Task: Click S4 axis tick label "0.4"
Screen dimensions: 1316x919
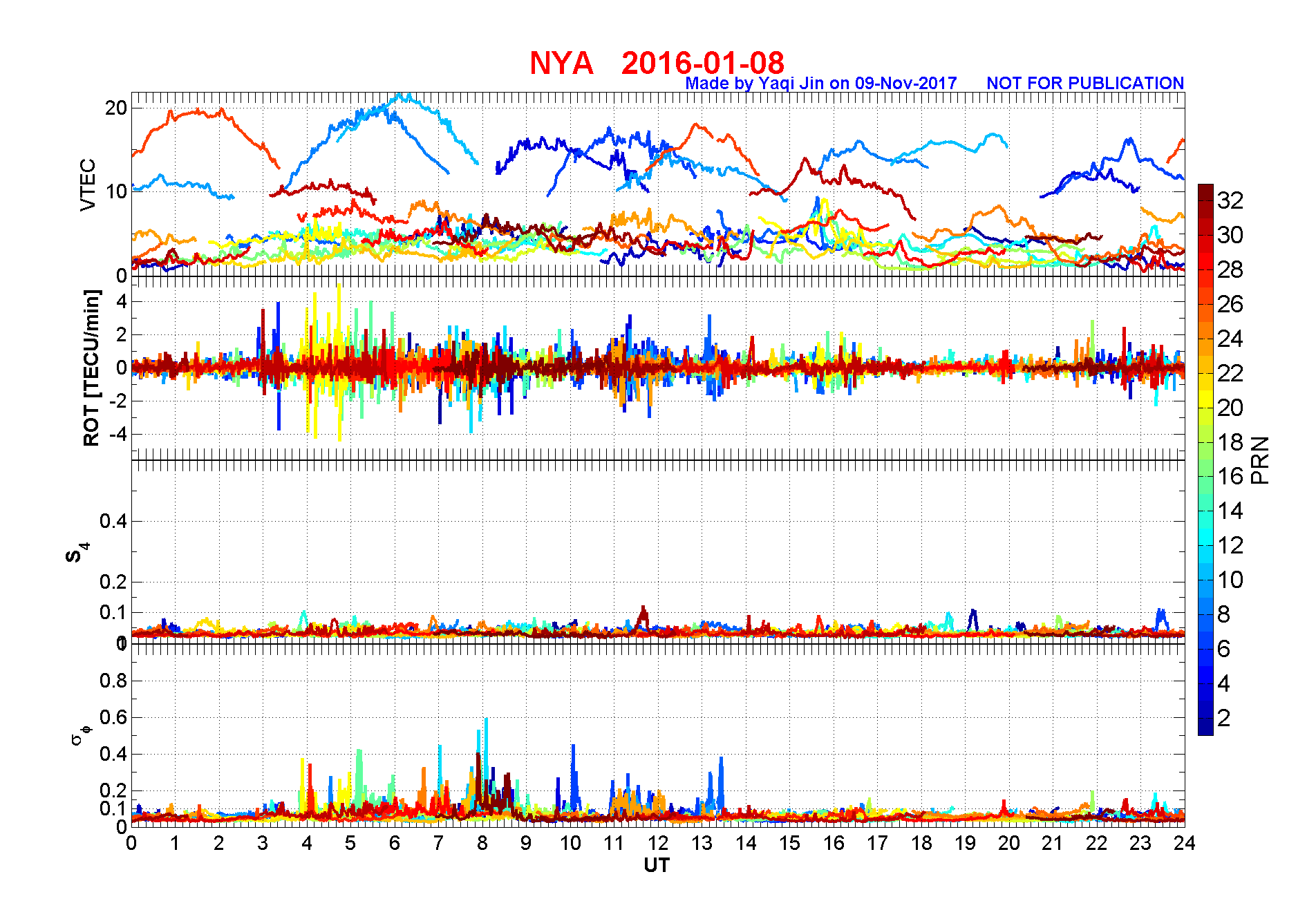Action: [x=113, y=521]
